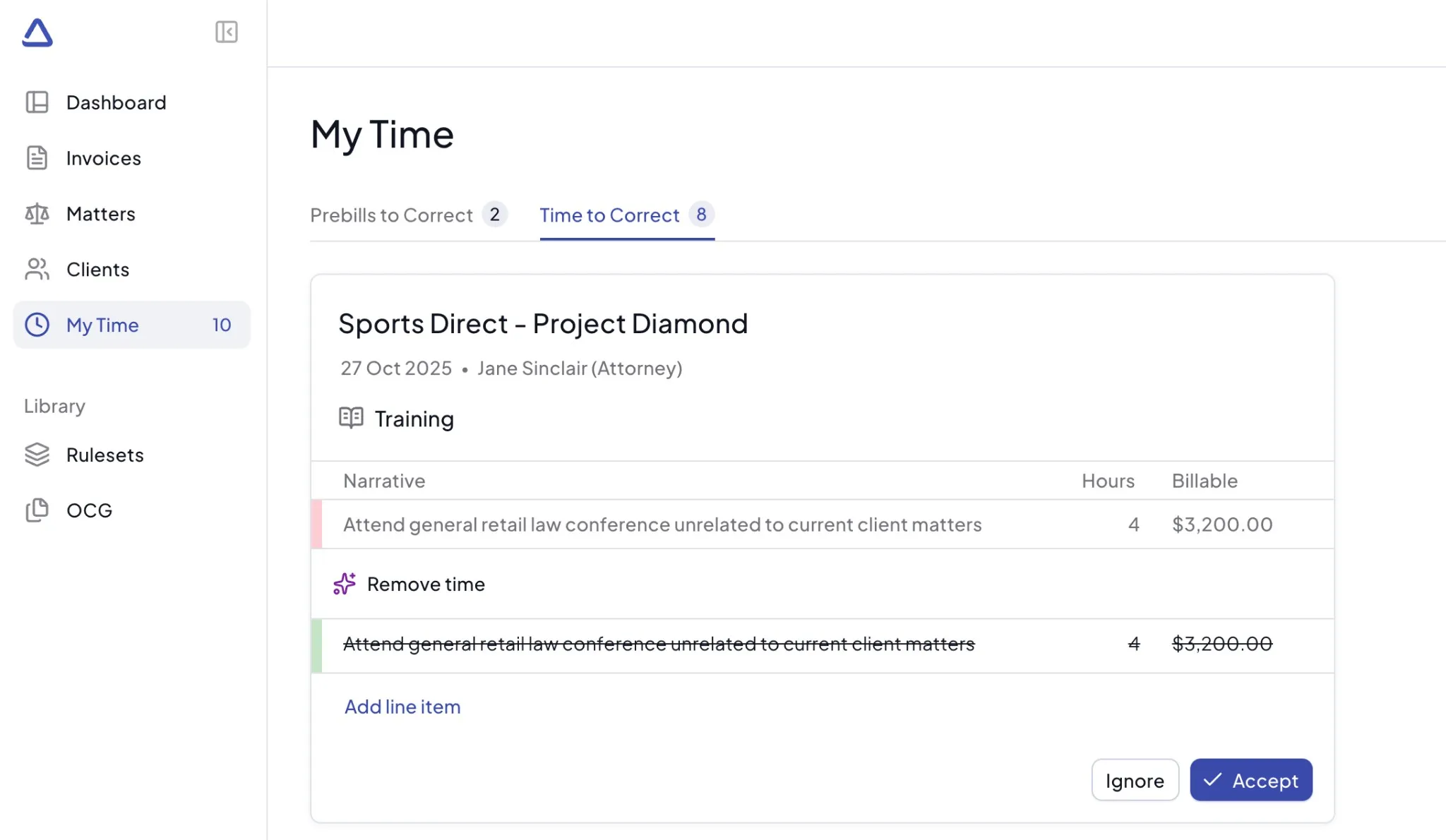Screen dimensions: 1446x840
Task: Click the sparkle icon beside Remove time
Action: click(345, 584)
